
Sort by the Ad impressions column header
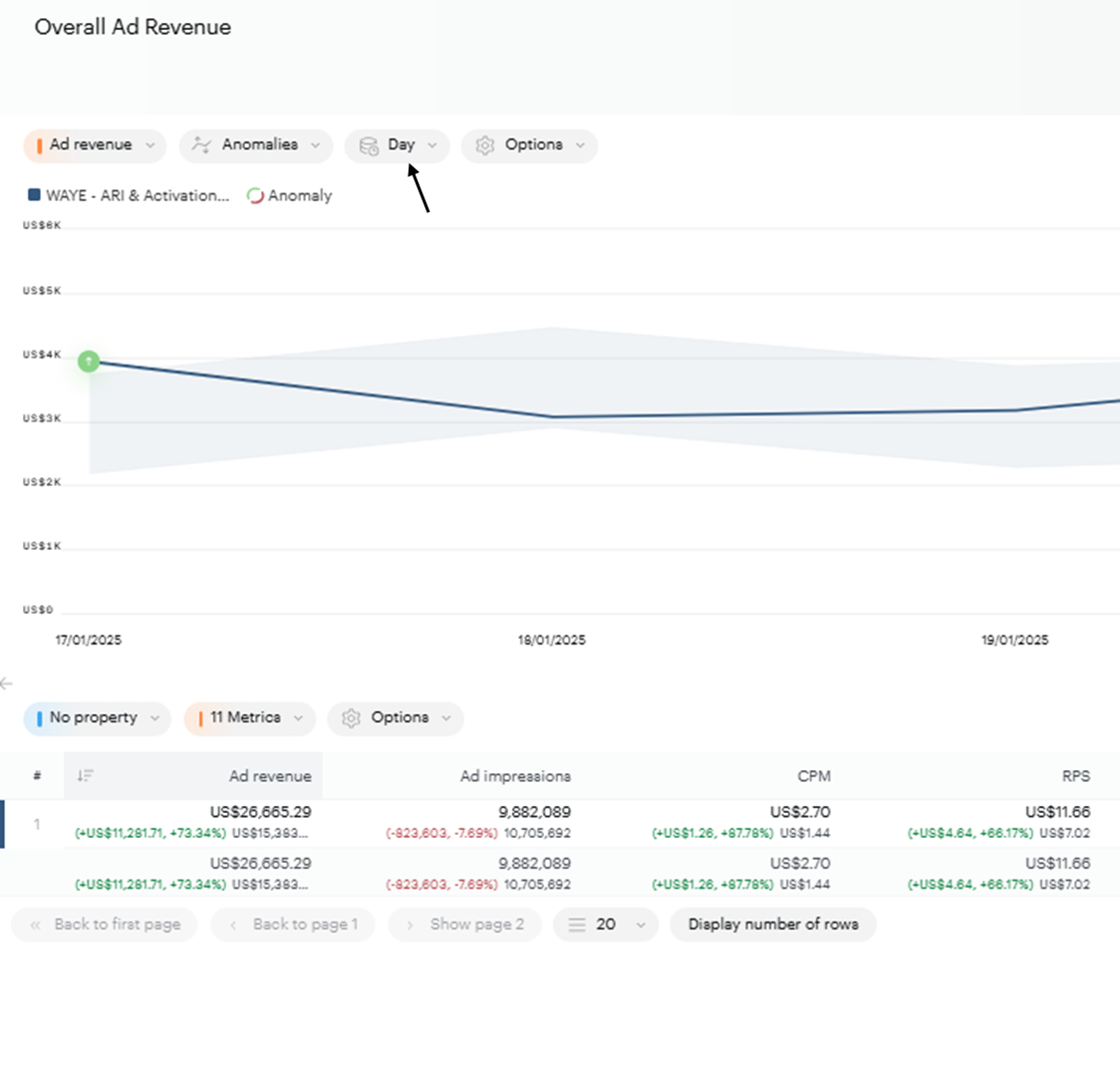[x=515, y=776]
